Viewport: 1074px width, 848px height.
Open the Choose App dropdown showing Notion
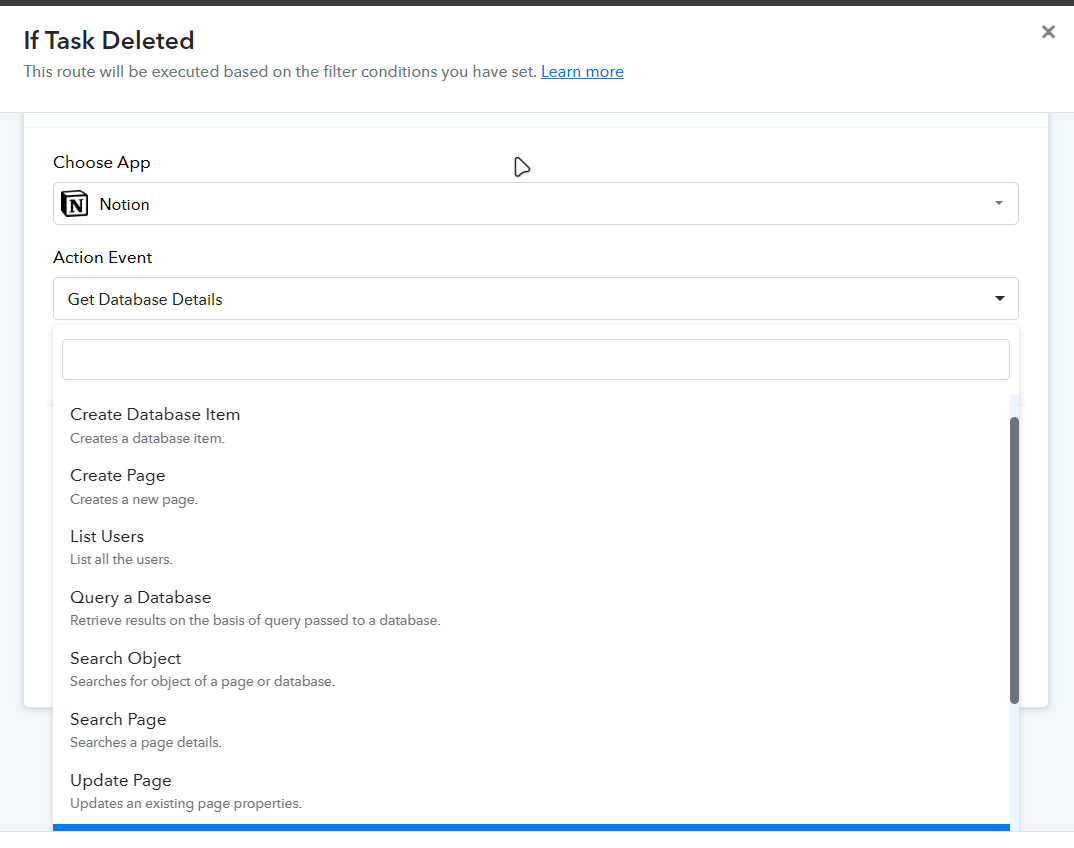tap(536, 203)
